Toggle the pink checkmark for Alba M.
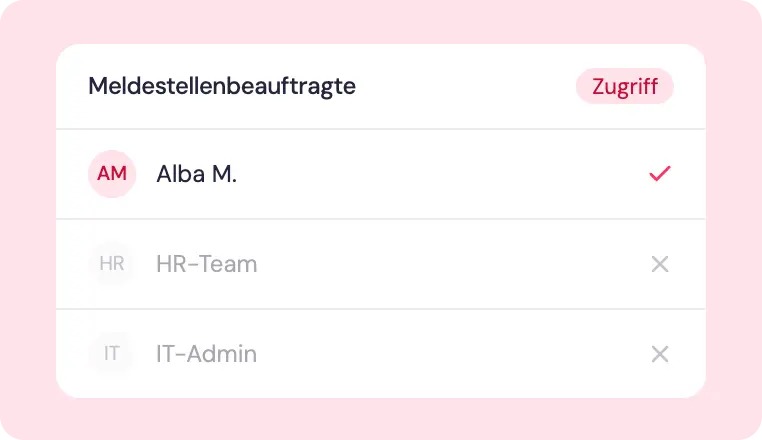This screenshot has width=762, height=440. coord(660,174)
